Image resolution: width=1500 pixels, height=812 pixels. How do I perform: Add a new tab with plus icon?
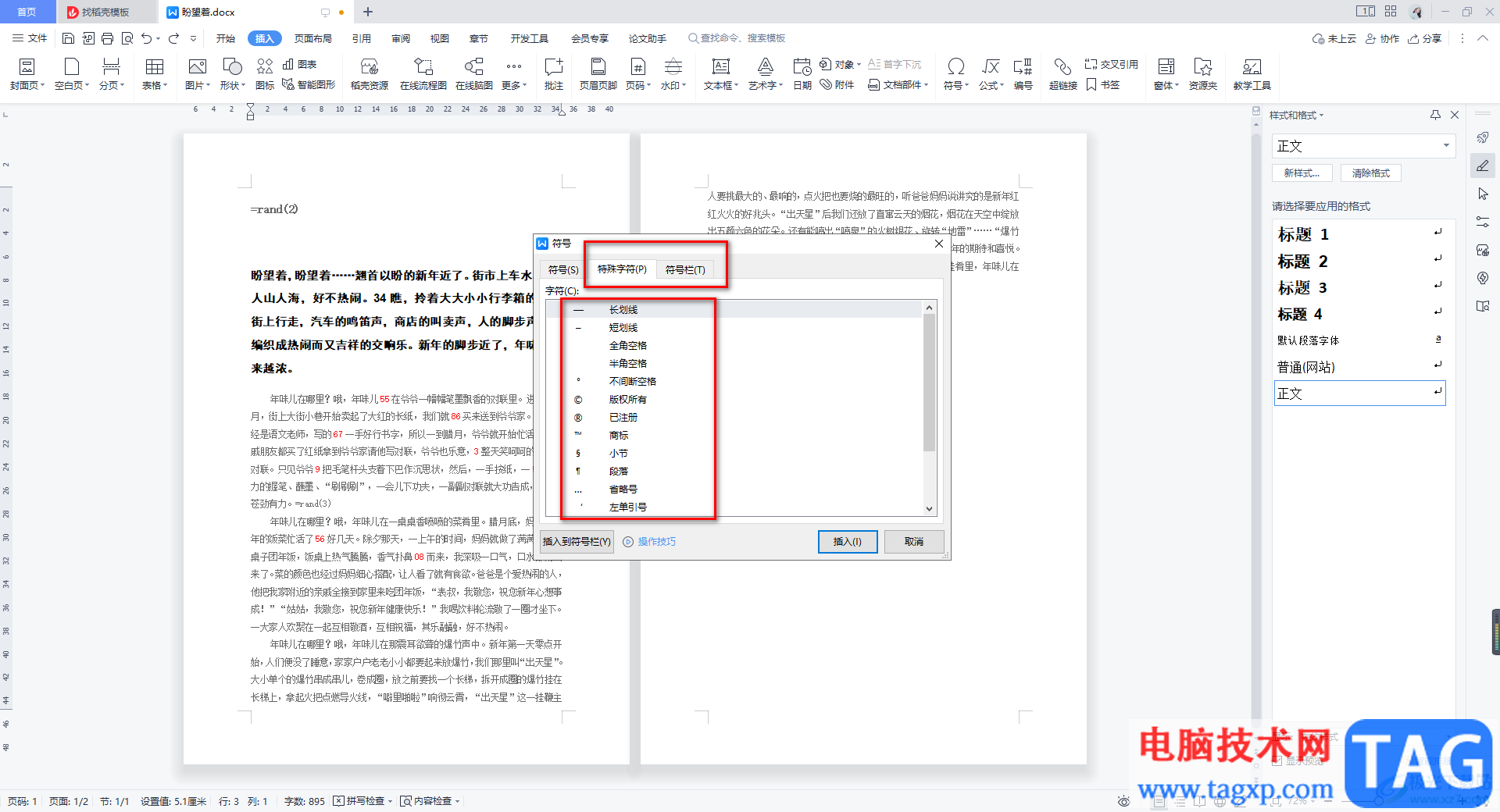pyautogui.click(x=368, y=12)
